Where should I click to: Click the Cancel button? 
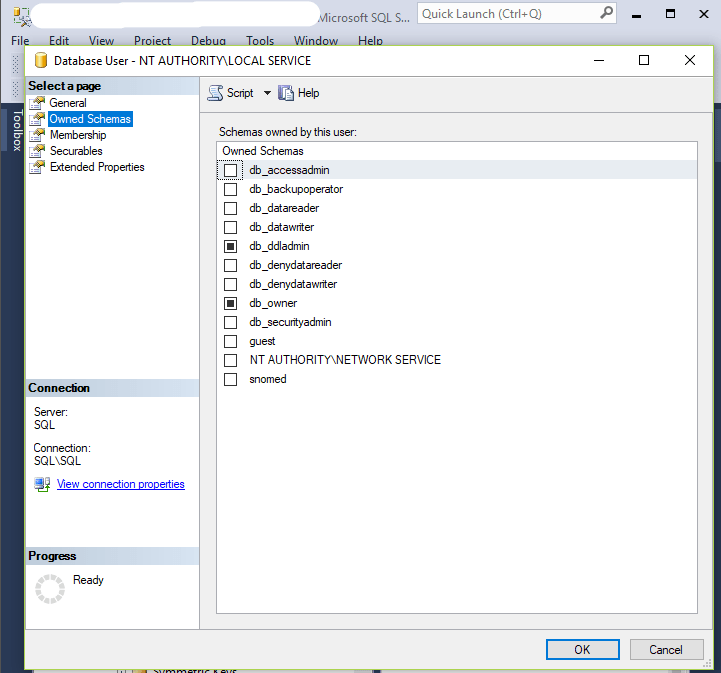pyautogui.click(x=666, y=650)
